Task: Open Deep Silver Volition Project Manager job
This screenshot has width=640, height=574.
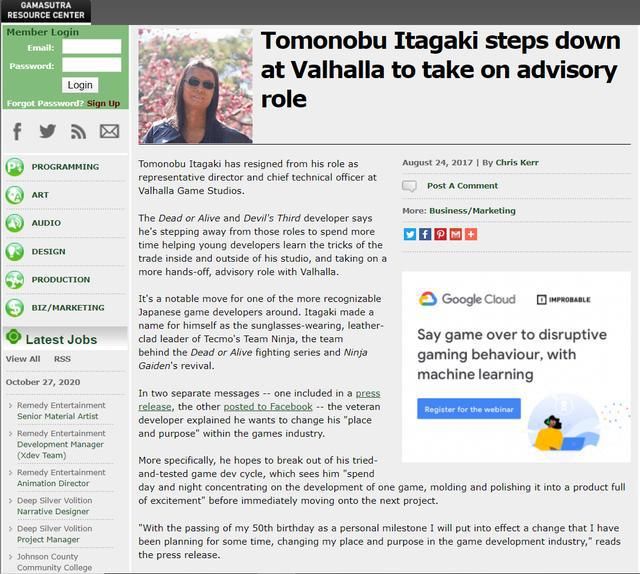Action: coord(54,534)
